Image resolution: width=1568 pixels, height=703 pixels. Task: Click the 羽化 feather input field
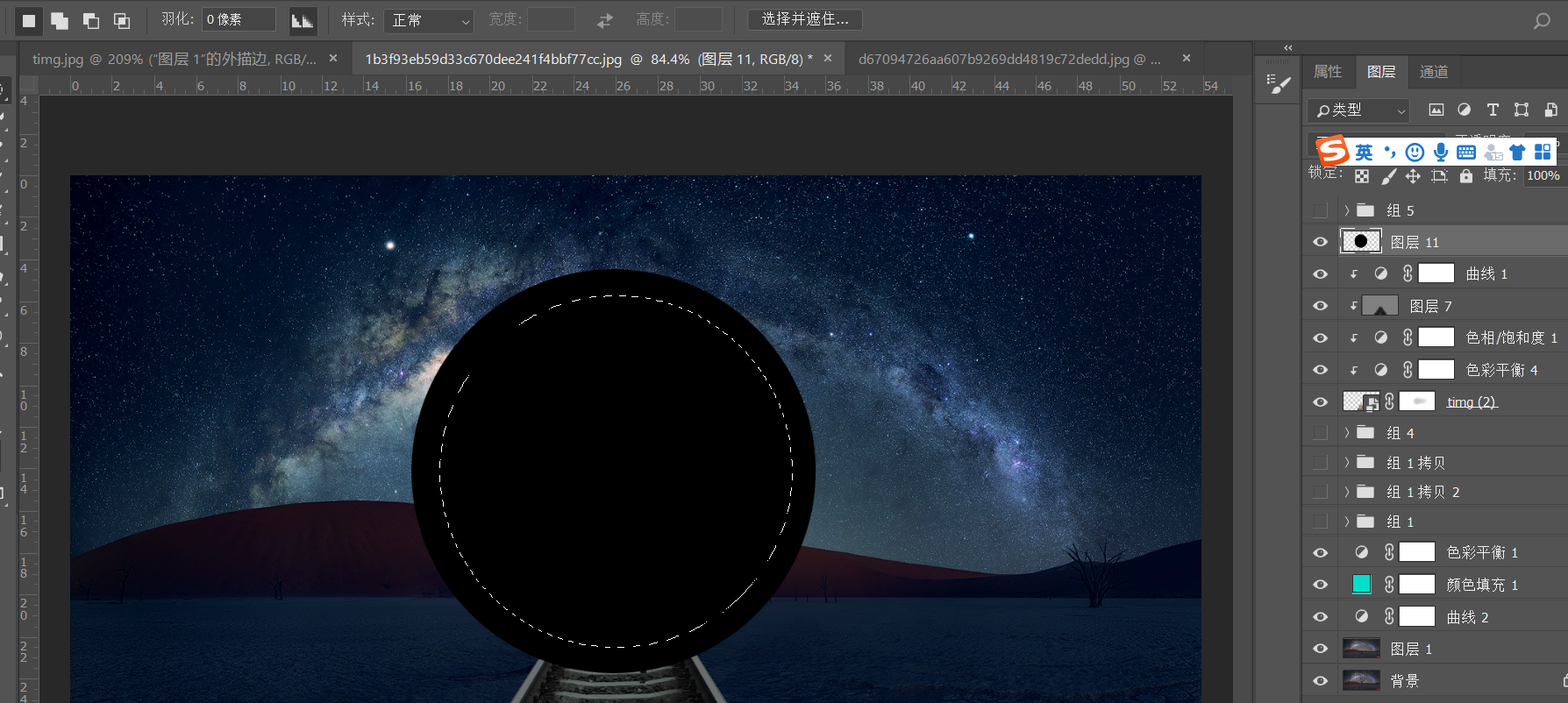[x=239, y=19]
